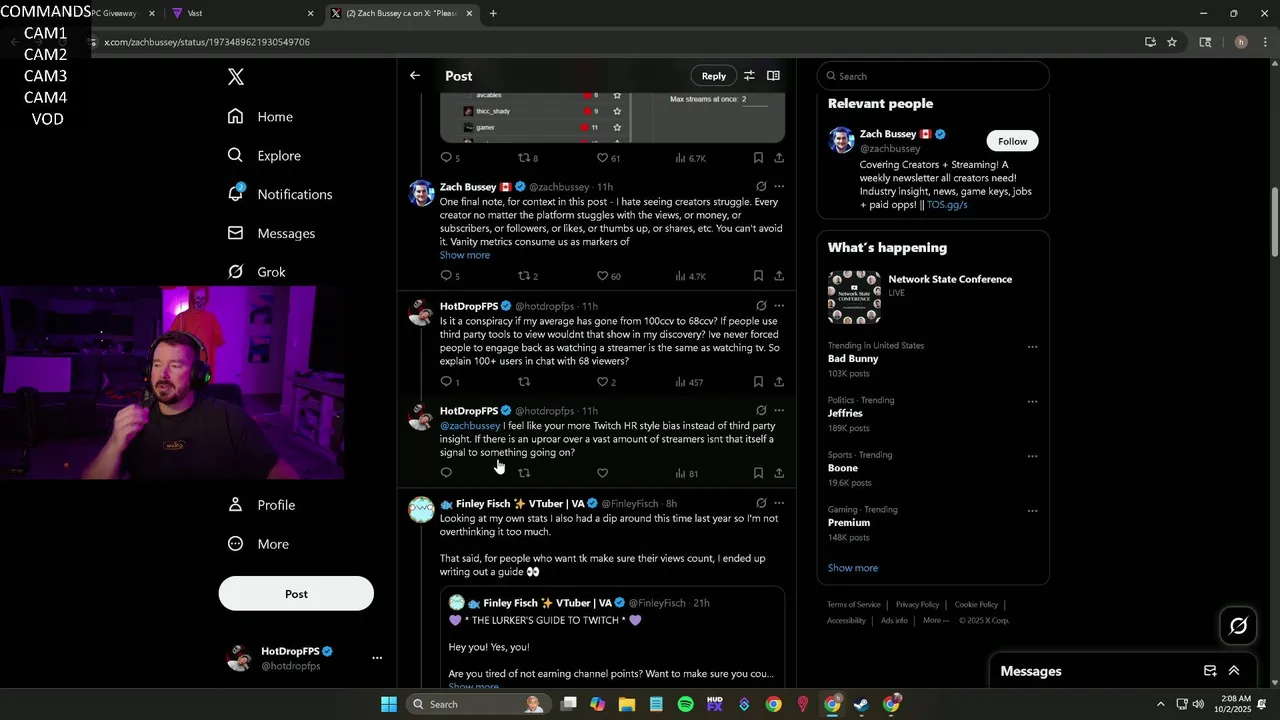1280x720 pixels.
Task: Open the reply sorting settings icon
Action: (749, 76)
